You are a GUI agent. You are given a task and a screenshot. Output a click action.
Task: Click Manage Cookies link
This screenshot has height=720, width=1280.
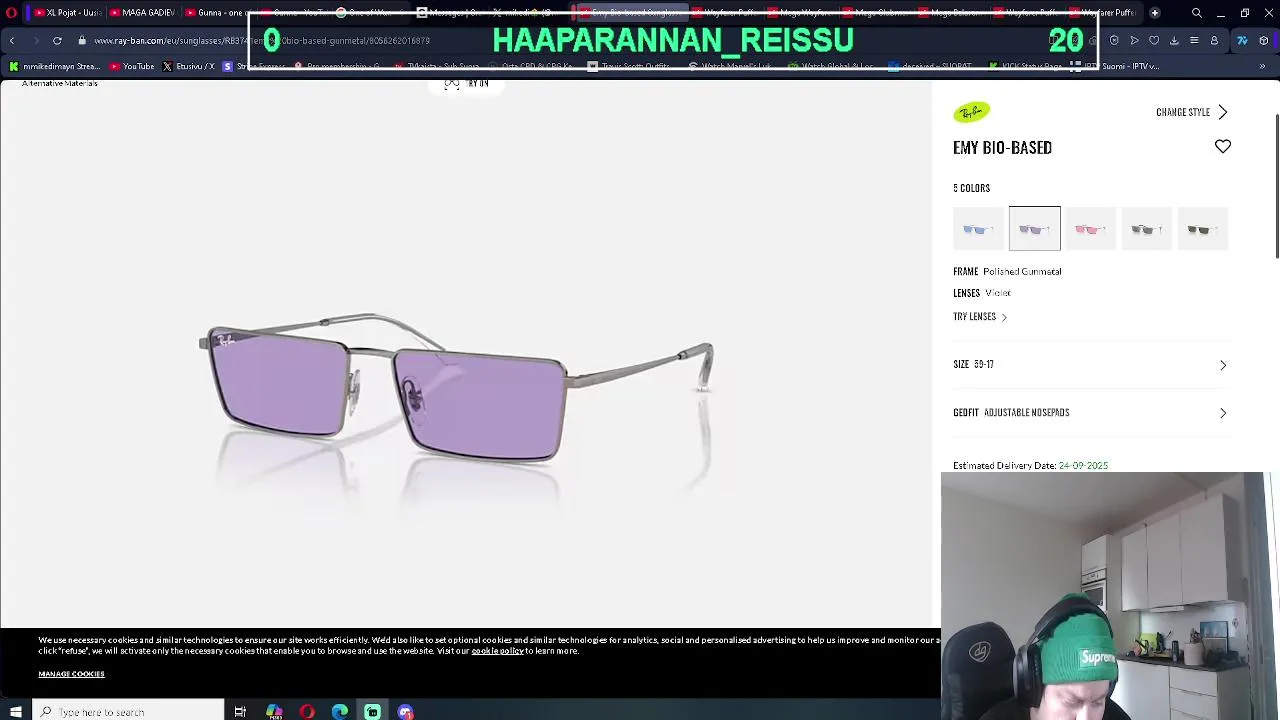(x=71, y=674)
